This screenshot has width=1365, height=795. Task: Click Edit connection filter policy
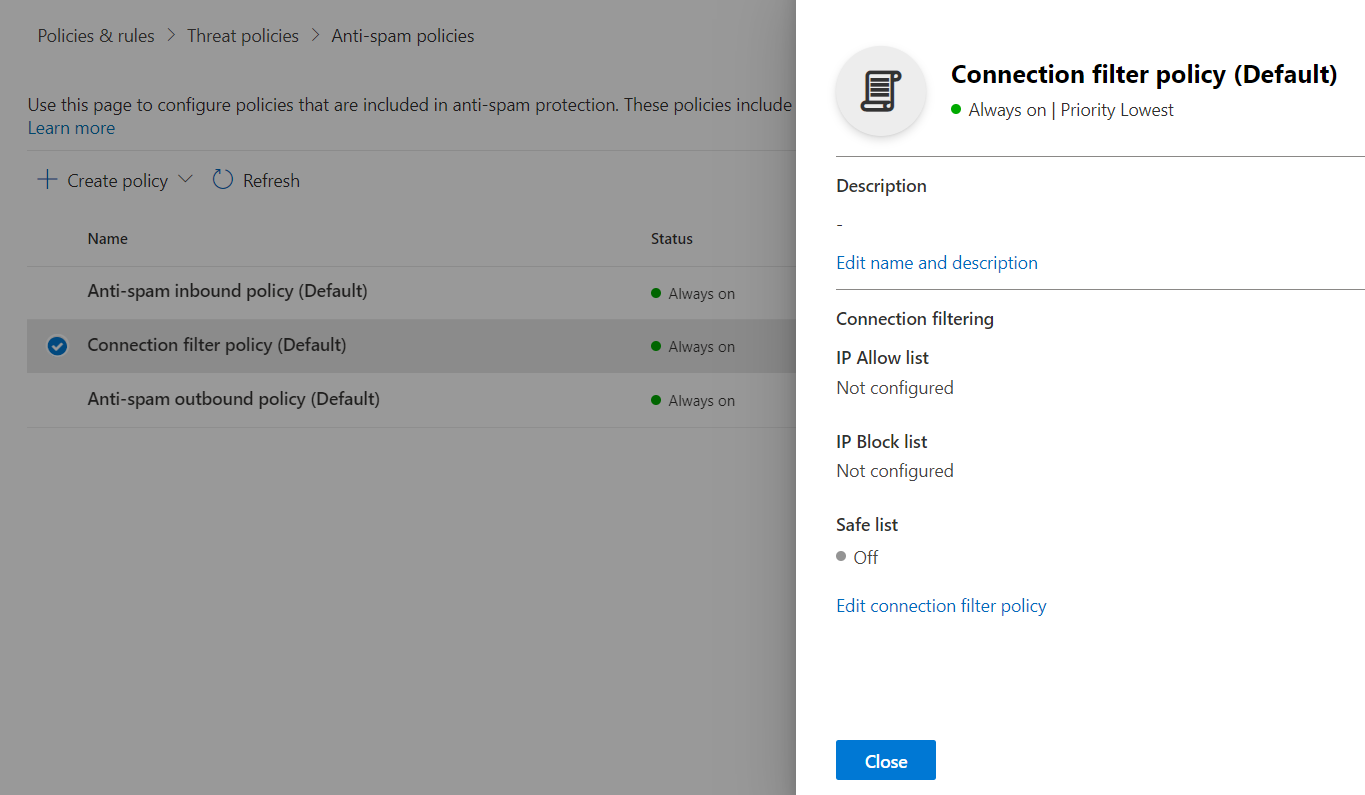click(x=940, y=605)
